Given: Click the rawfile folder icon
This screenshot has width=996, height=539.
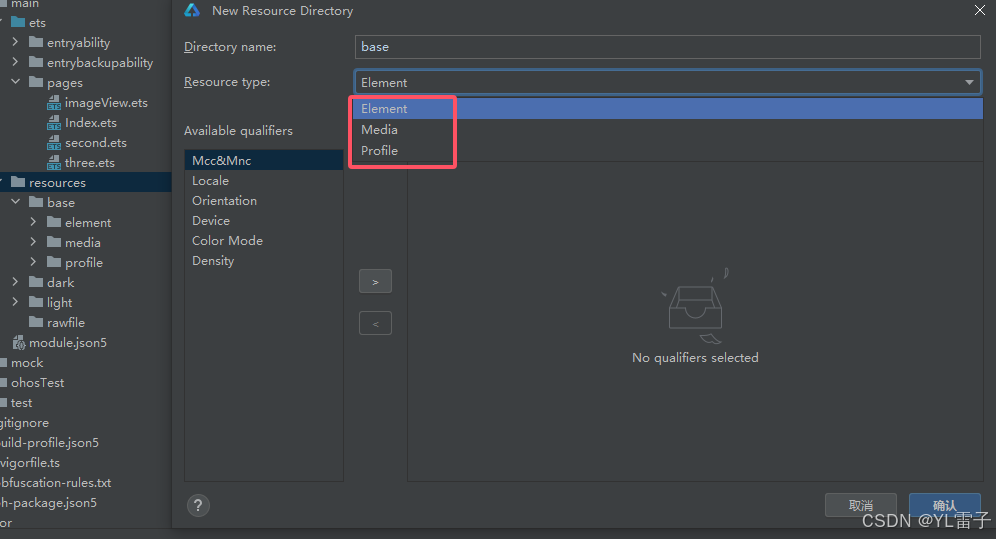Looking at the screenshot, I should tap(36, 323).
